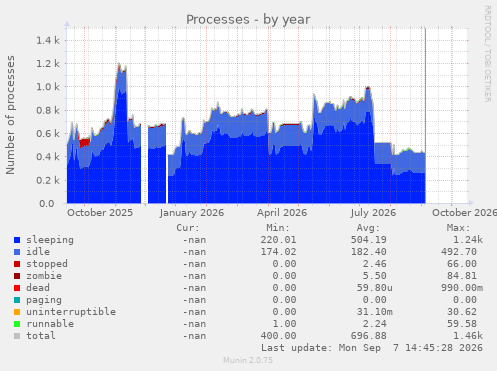Click the '0.8 k' y-axis tick label
The height and width of the screenshot is (371, 497).
point(48,110)
